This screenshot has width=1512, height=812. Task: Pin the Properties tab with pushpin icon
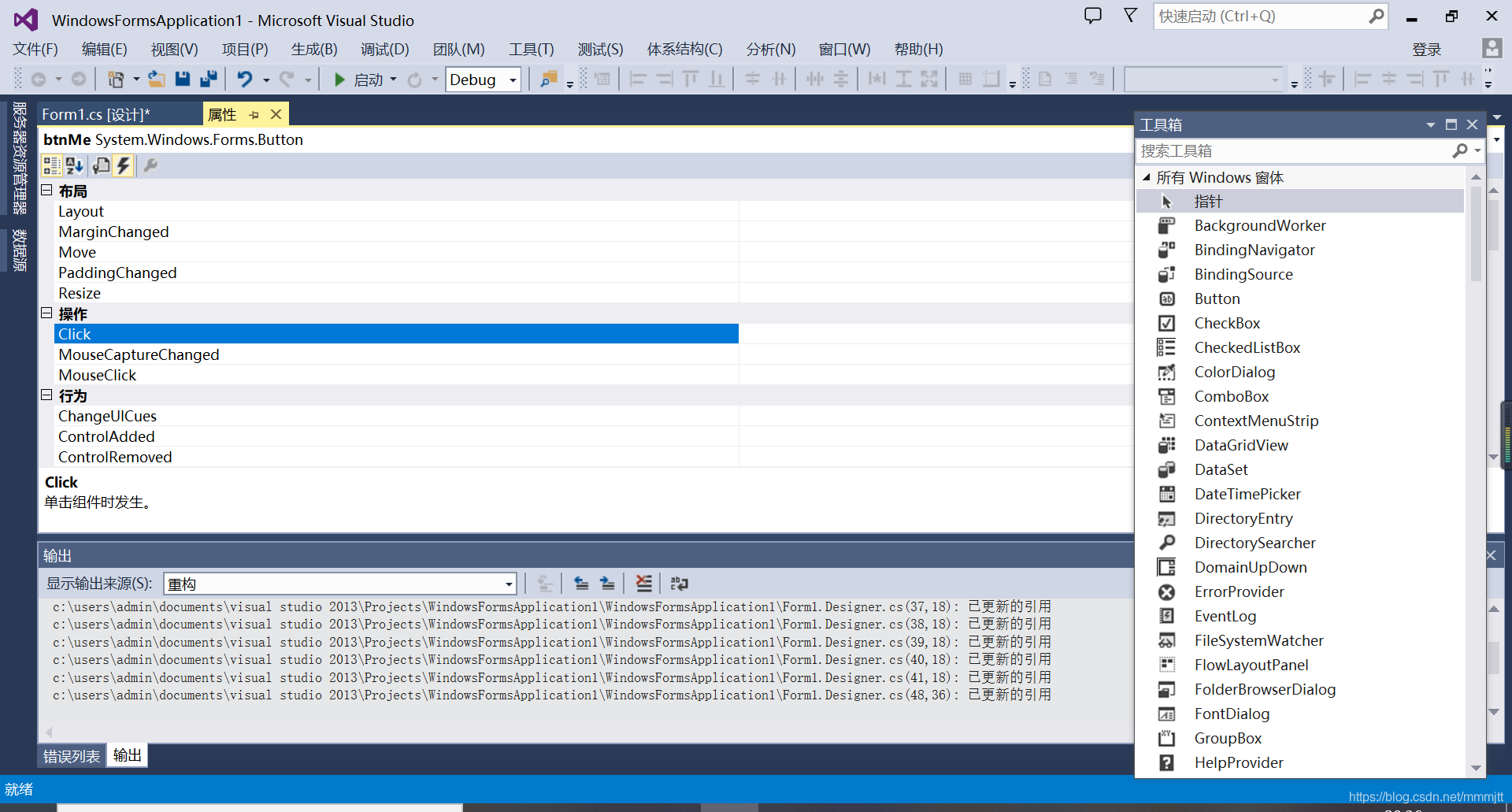[254, 115]
